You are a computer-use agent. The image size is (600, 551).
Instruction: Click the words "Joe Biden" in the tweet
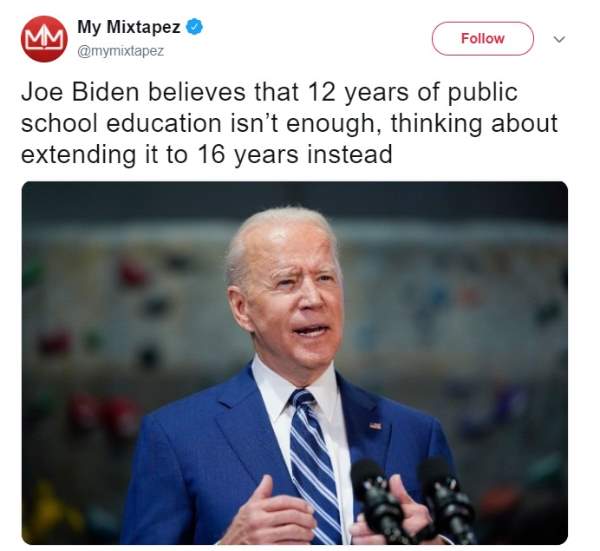pyautogui.click(x=80, y=92)
